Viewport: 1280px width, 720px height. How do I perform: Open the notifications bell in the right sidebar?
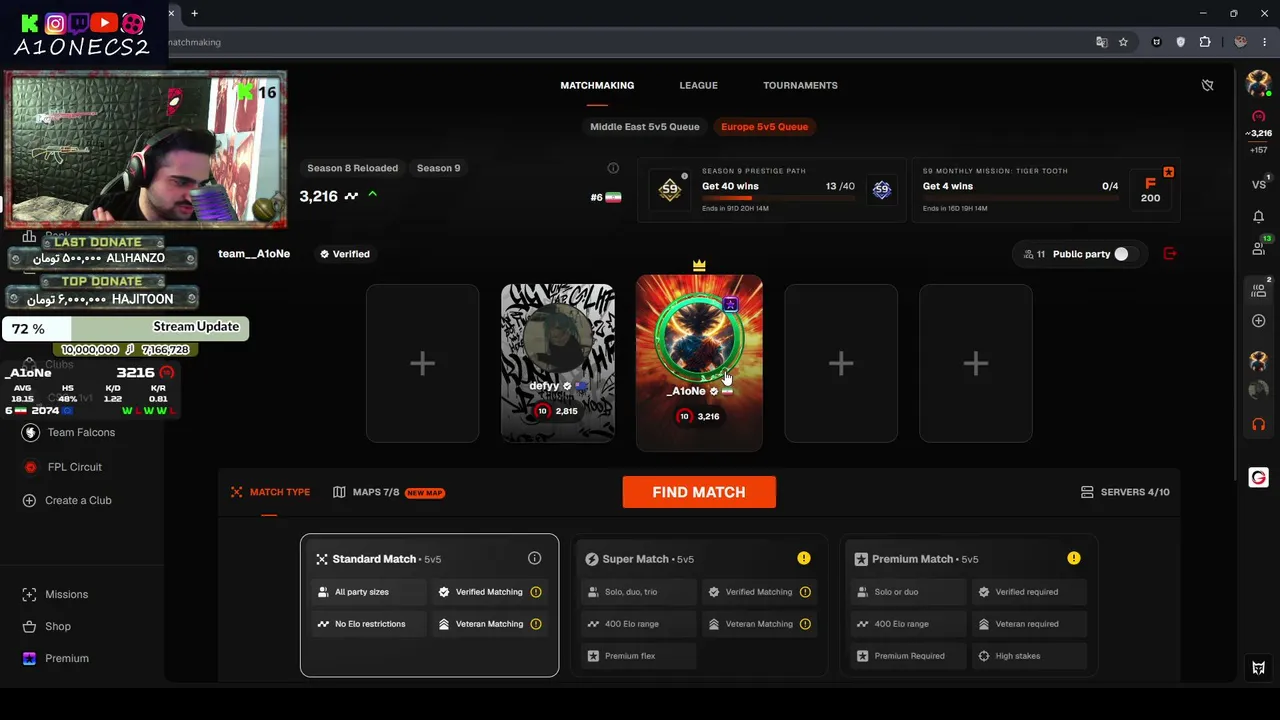pos(1258,216)
